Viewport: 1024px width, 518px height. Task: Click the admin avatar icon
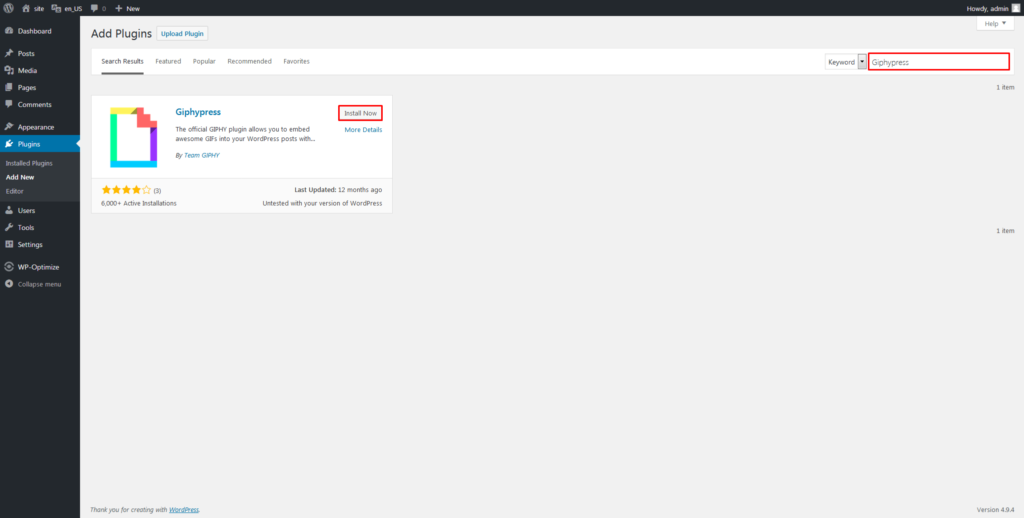[x=1015, y=8]
